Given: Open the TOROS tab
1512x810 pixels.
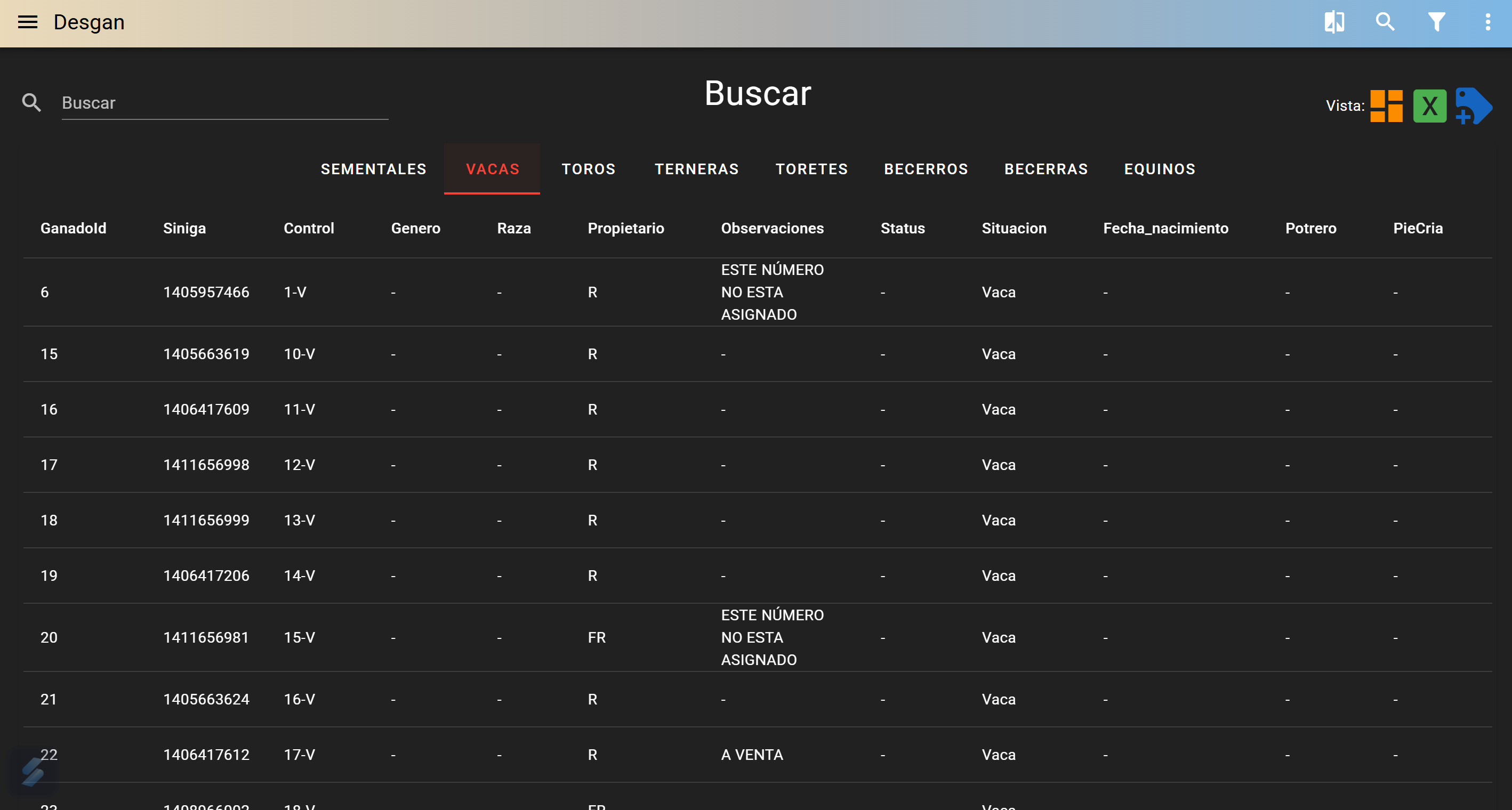Looking at the screenshot, I should click(588, 169).
